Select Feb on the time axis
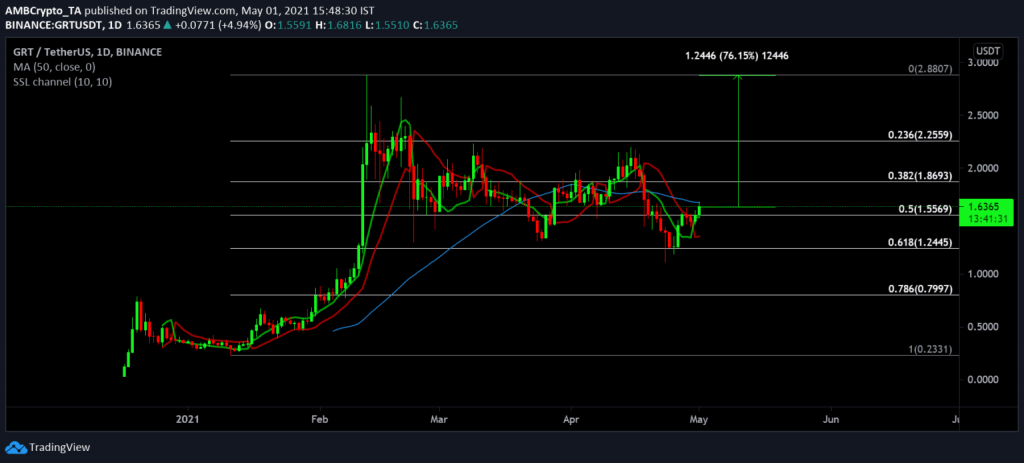The width and height of the screenshot is (1024, 463). [319, 421]
